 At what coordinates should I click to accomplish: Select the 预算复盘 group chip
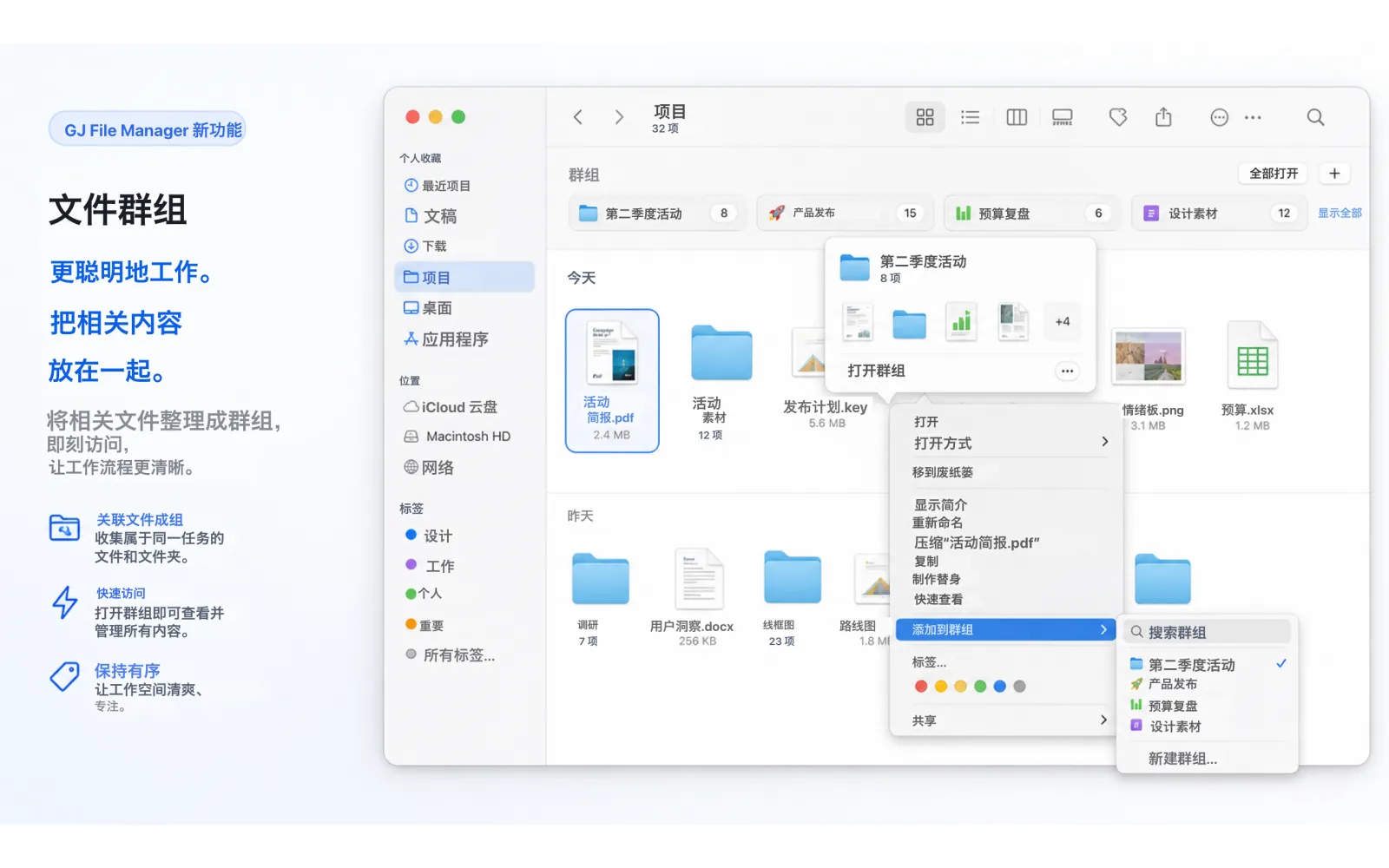click(x=1031, y=213)
